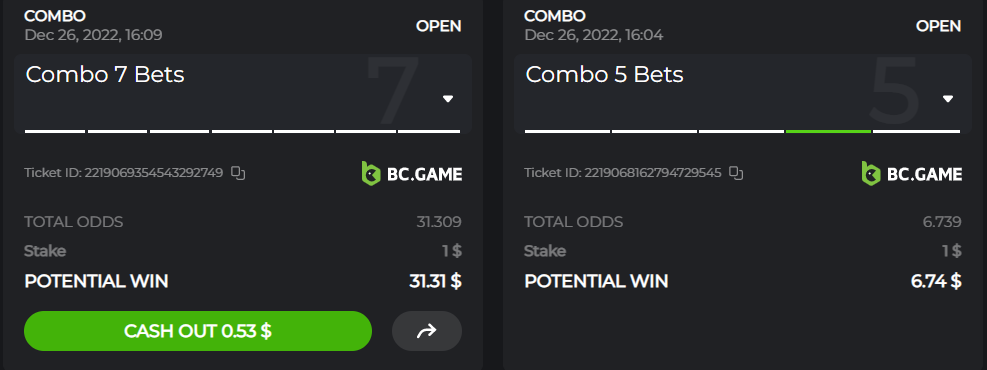
Task: Share the Combo 7 Bets ticket
Action: [x=427, y=331]
